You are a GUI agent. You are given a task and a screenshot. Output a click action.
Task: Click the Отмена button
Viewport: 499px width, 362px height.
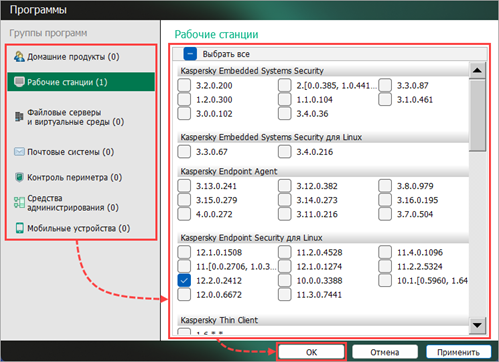click(x=385, y=352)
